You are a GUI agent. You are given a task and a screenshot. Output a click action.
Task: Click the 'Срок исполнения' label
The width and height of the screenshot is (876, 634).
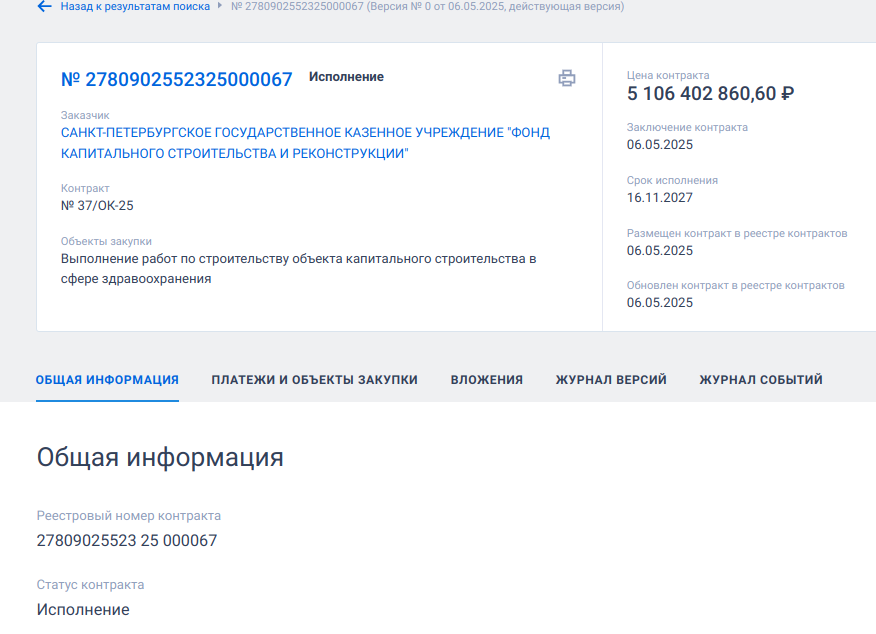[x=672, y=180]
